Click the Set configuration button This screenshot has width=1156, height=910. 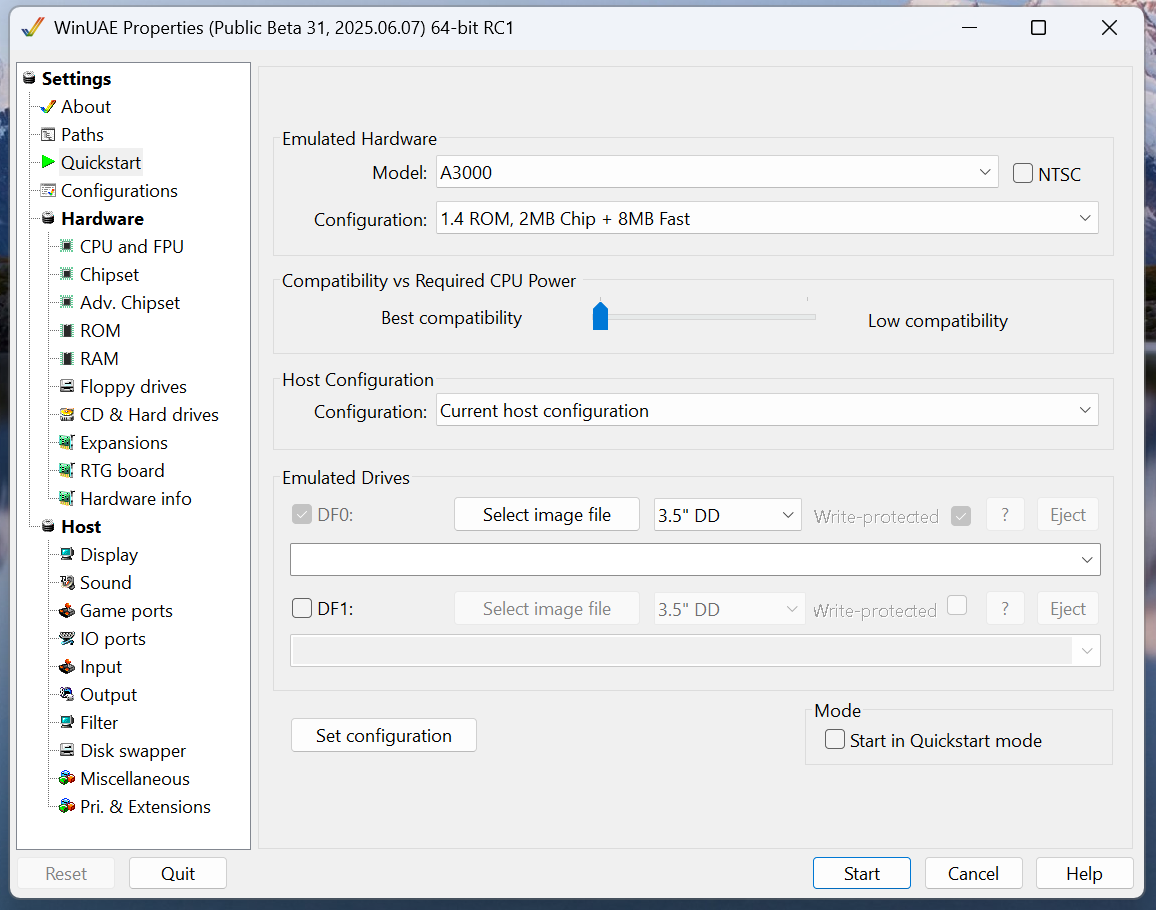[383, 735]
